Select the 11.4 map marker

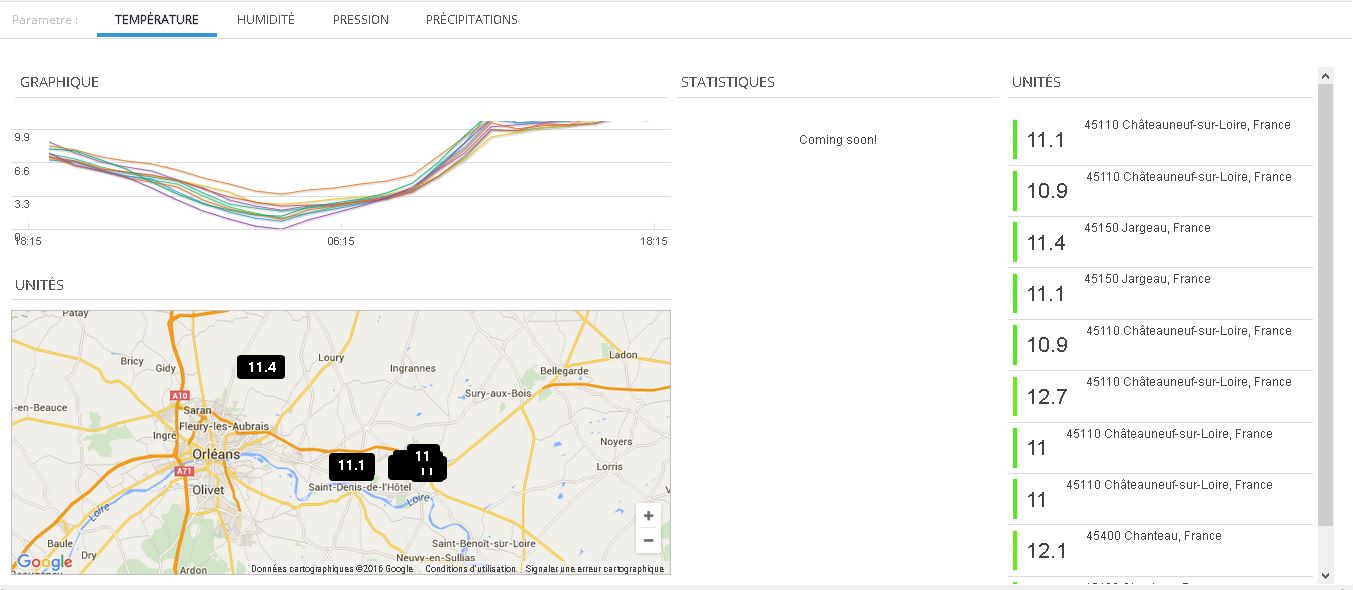point(261,367)
